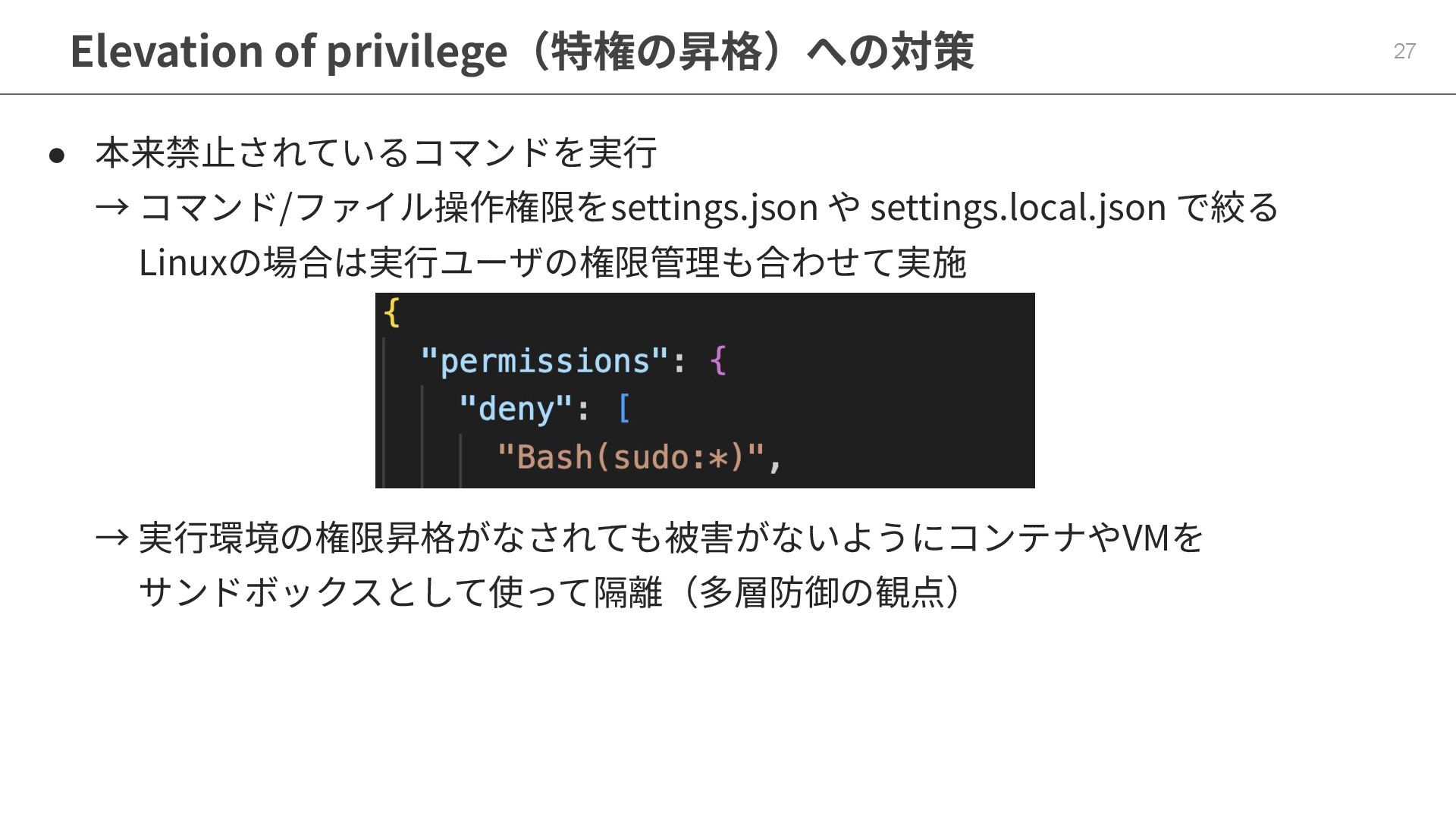1456x819 pixels.
Task: Click the purple curly brace after permissions
Action: pyautogui.click(x=717, y=361)
